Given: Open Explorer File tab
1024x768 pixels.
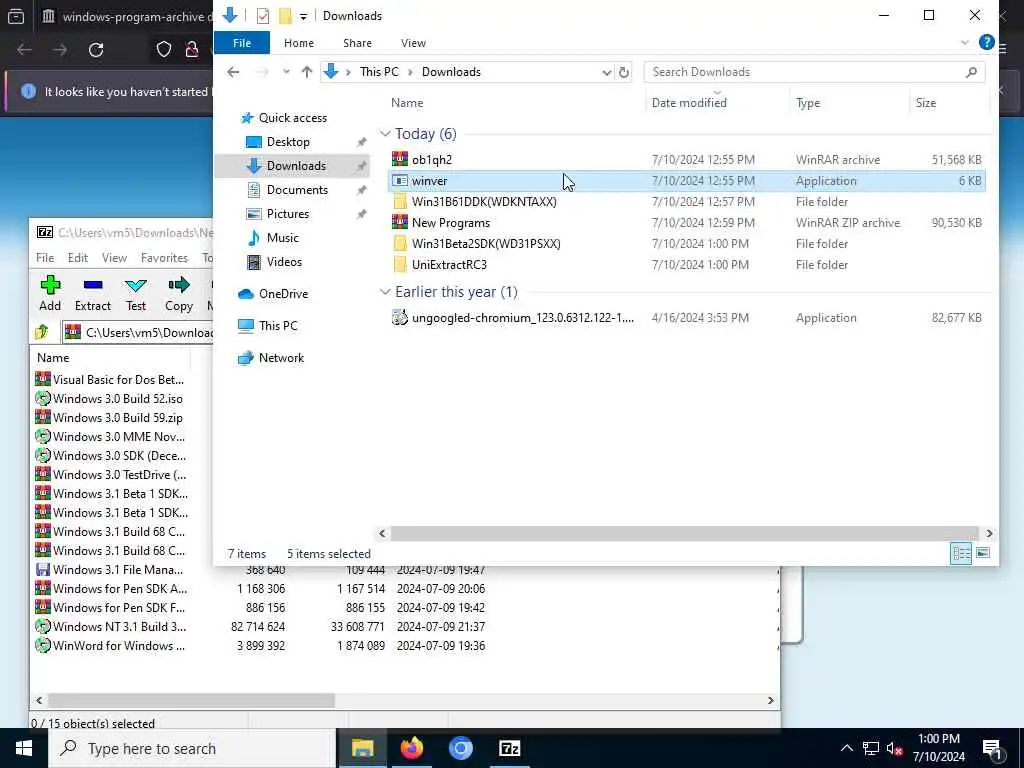Looking at the screenshot, I should coord(242,43).
